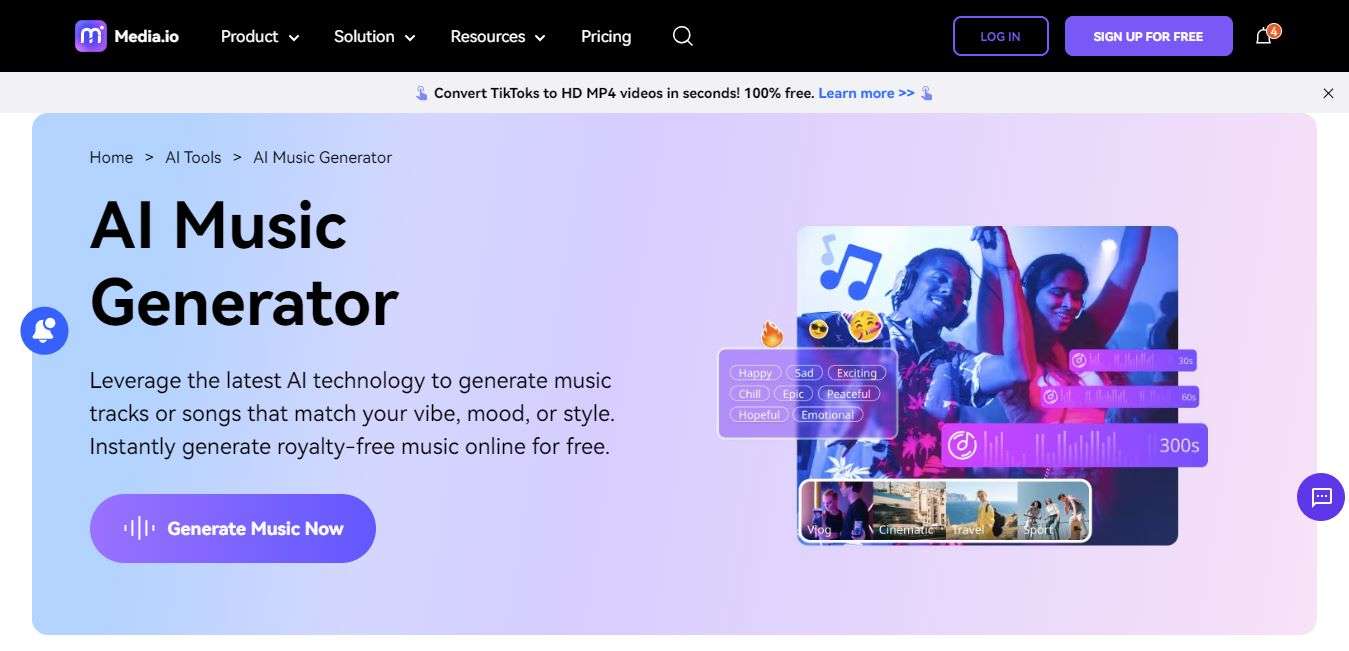Dismiss the TikTok conversion banner
Image resolution: width=1349 pixels, height=651 pixels.
coord(1328,93)
